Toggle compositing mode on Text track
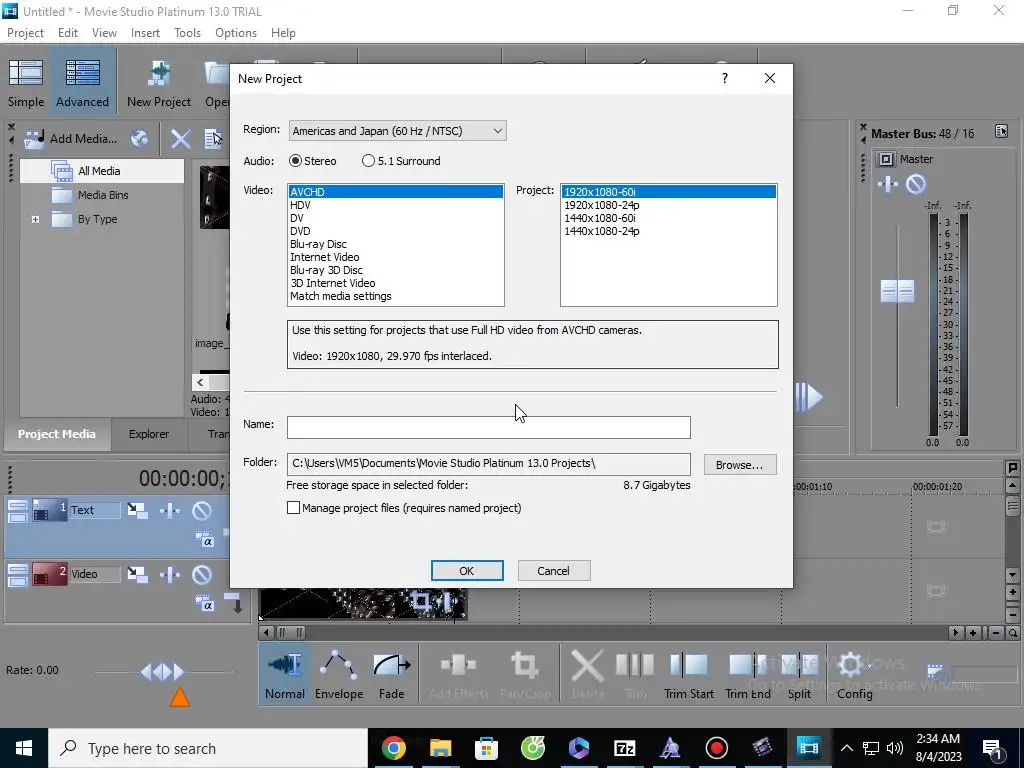 tap(204, 539)
